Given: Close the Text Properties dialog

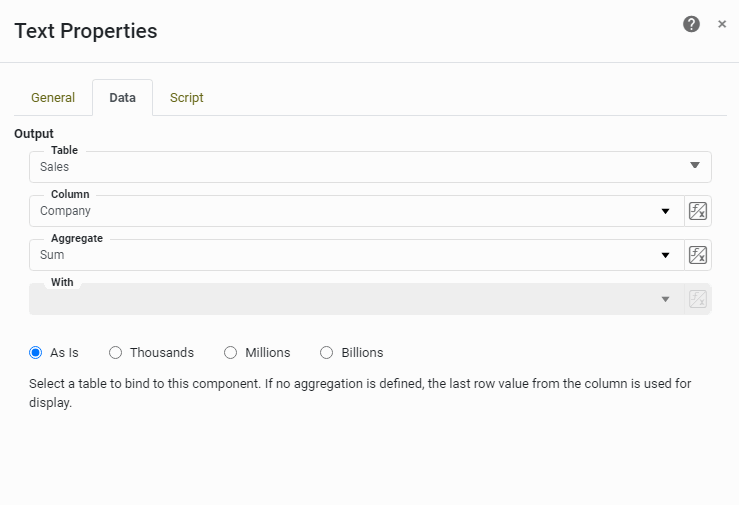Looking at the screenshot, I should (722, 24).
